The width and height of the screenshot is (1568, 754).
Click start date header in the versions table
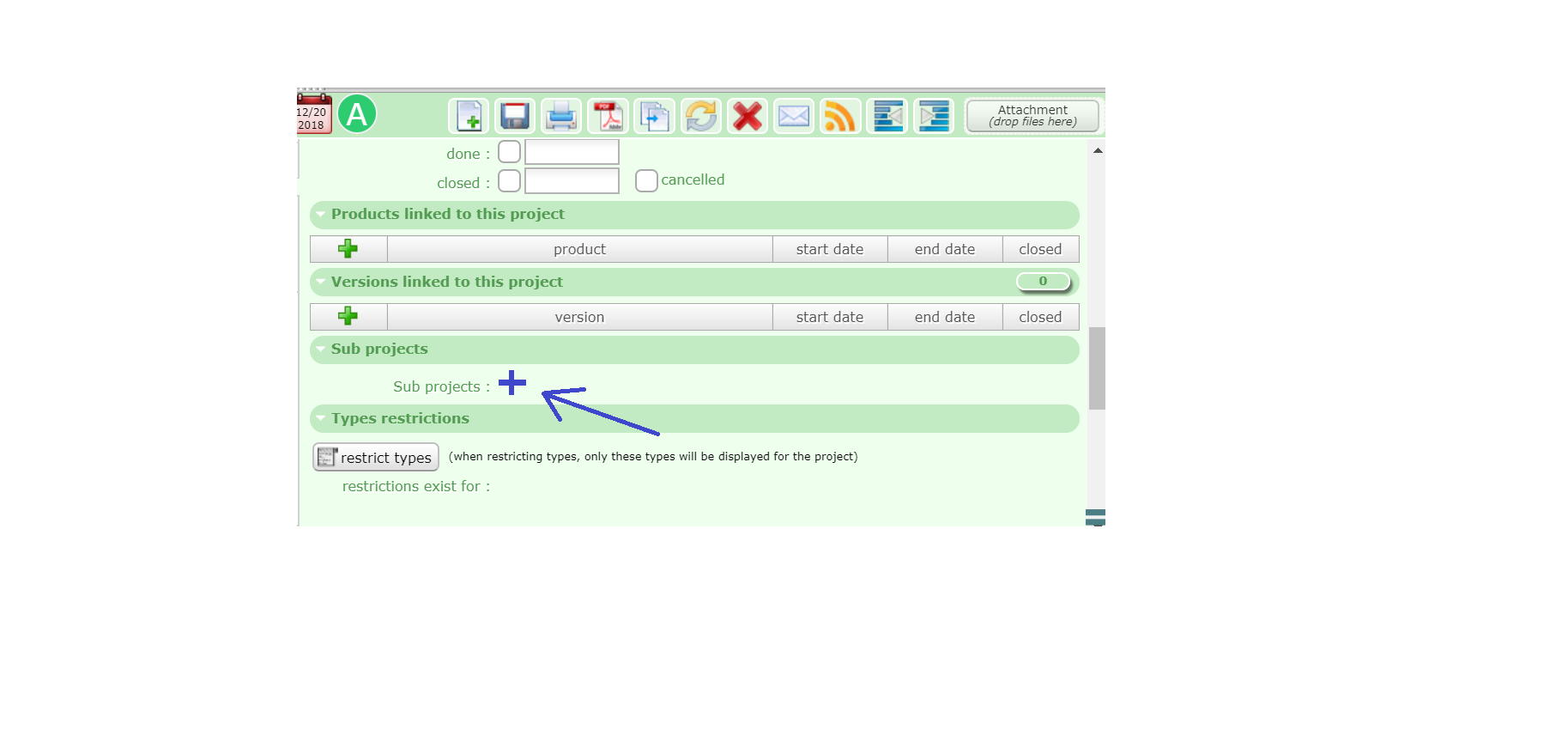[830, 317]
